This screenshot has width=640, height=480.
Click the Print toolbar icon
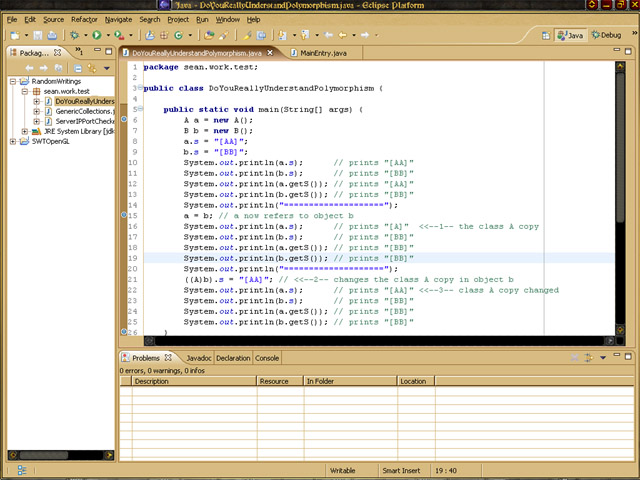click(x=52, y=36)
